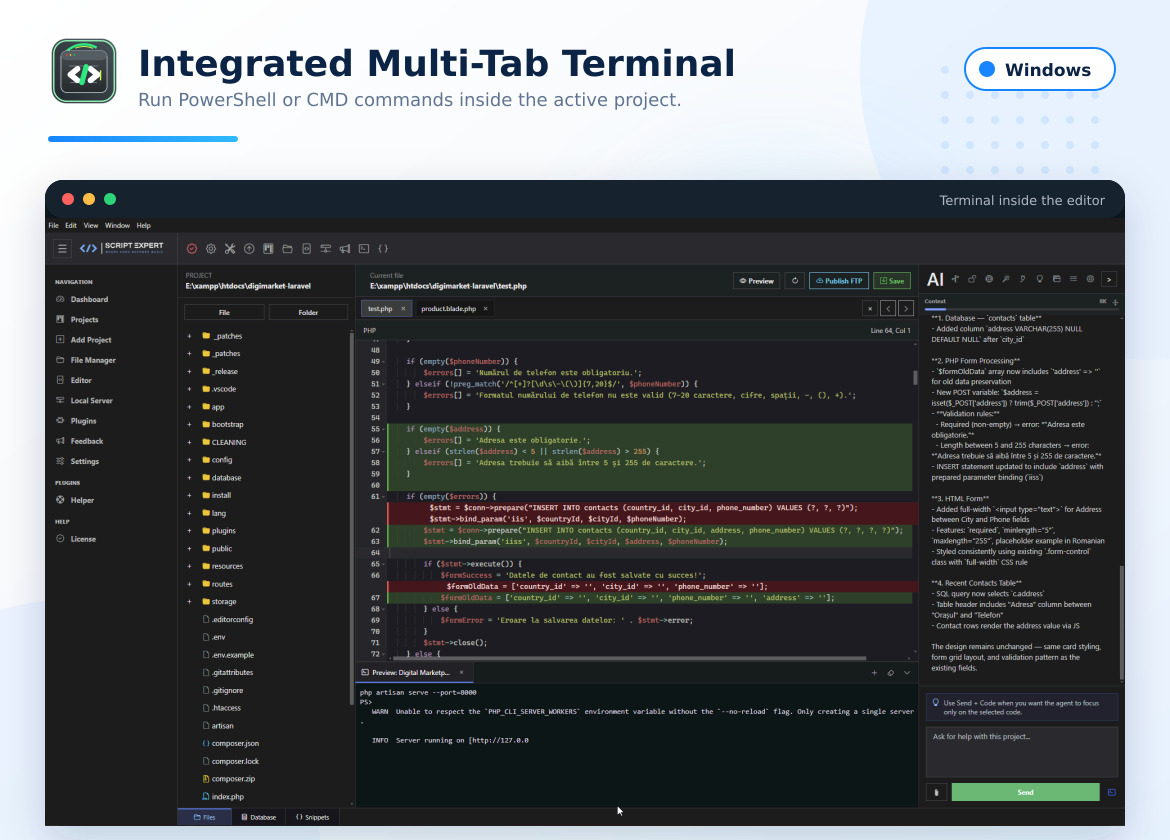Image resolution: width=1170 pixels, height=840 pixels.
Task: Click the key icon in AI panel header
Action: pyautogui.click(x=1006, y=279)
